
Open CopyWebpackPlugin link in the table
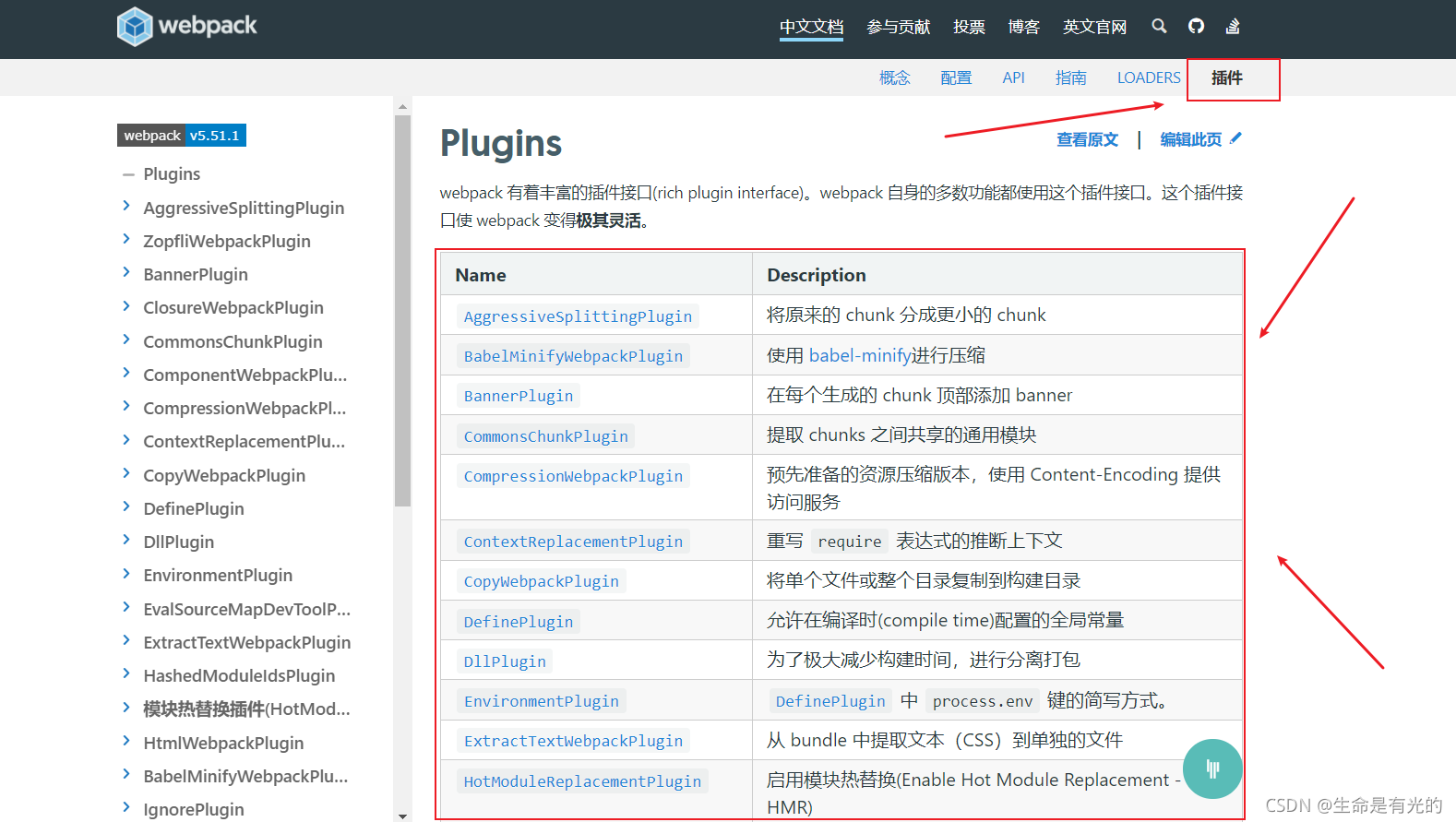click(541, 581)
